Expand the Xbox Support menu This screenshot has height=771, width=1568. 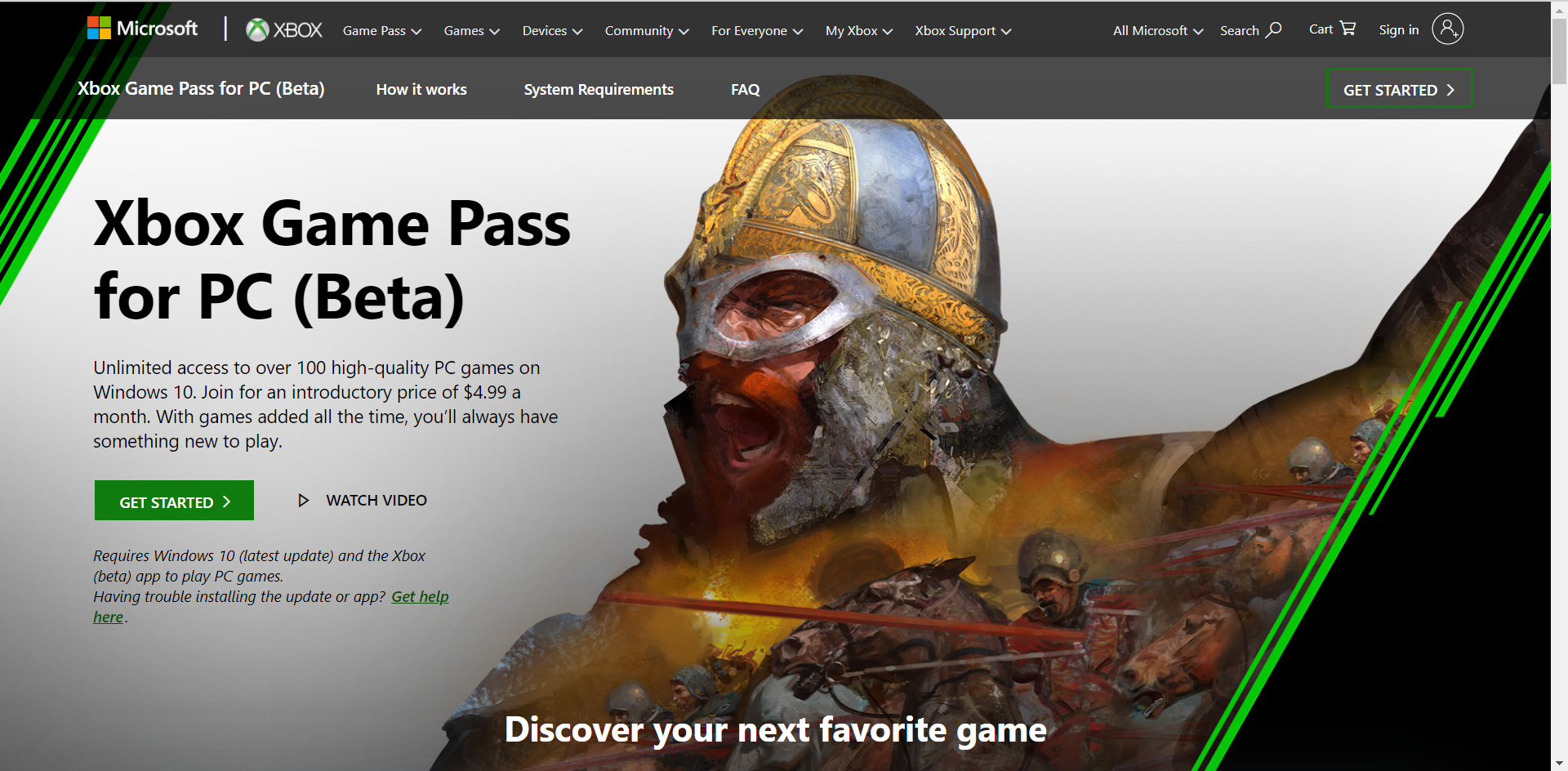click(963, 31)
